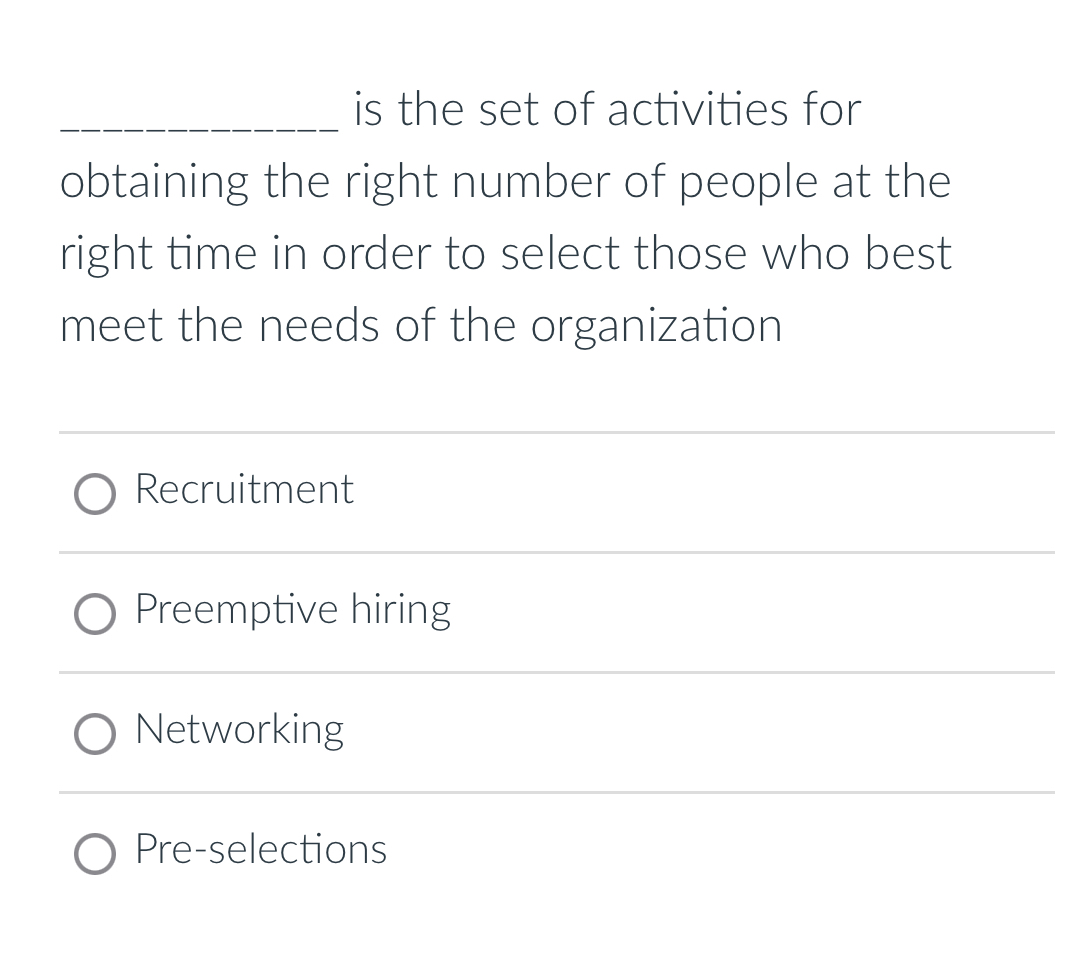Click the divider between Networking and Pre-selections
The width and height of the screenshot is (1091, 956).
click(x=557, y=792)
